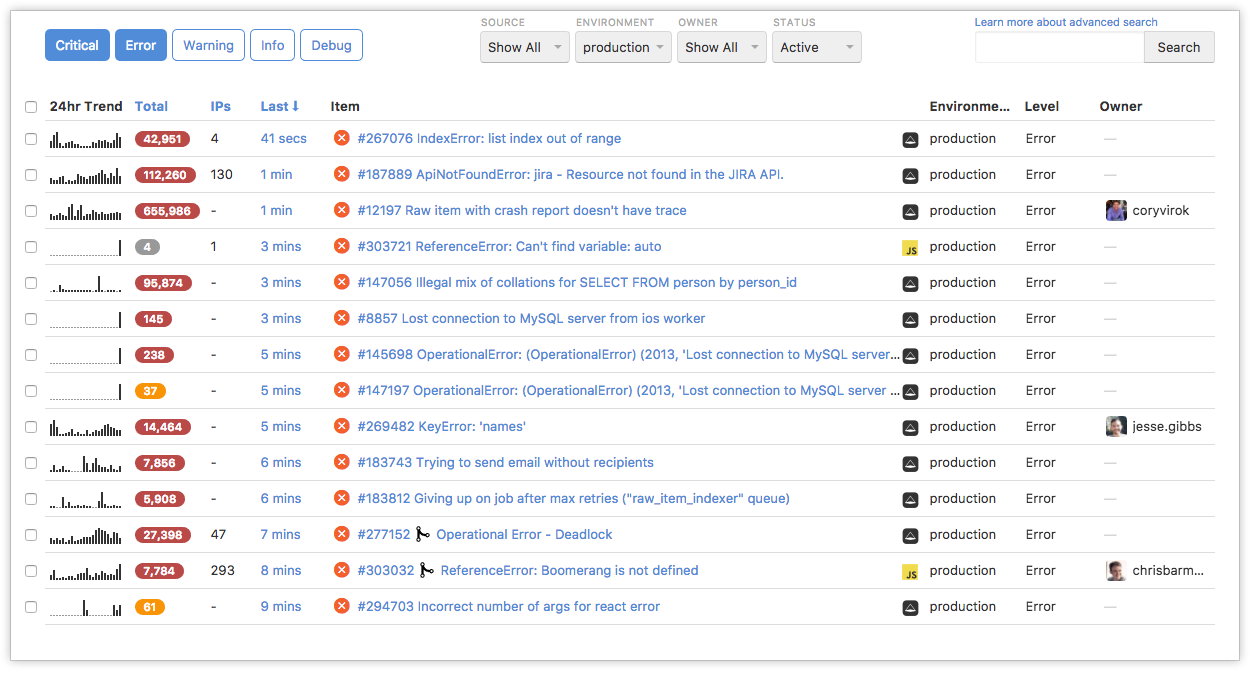The height and width of the screenshot is (696, 1250).
Task: Enable the Info level filter
Action: click(273, 45)
